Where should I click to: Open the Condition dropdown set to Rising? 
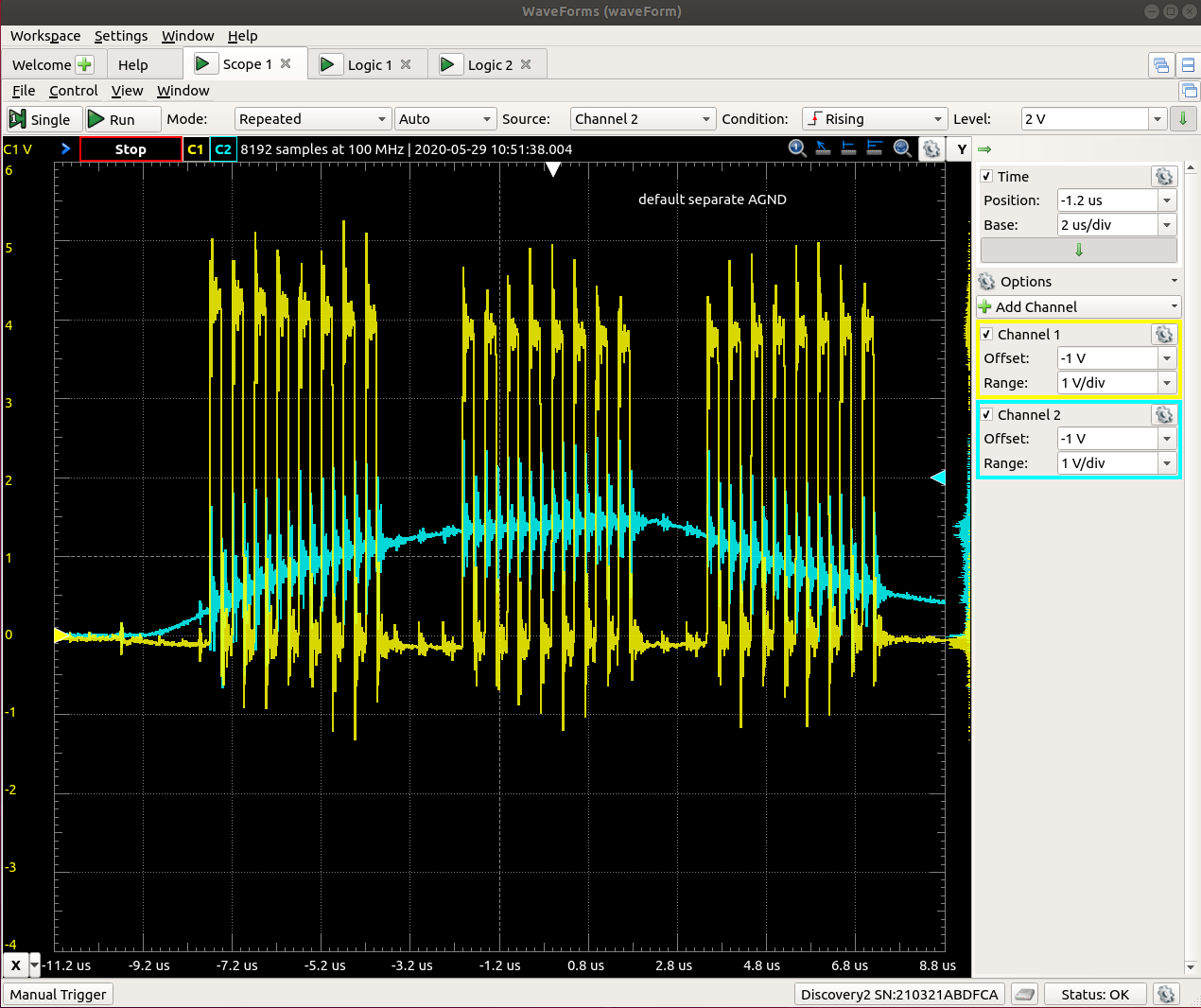[874, 119]
